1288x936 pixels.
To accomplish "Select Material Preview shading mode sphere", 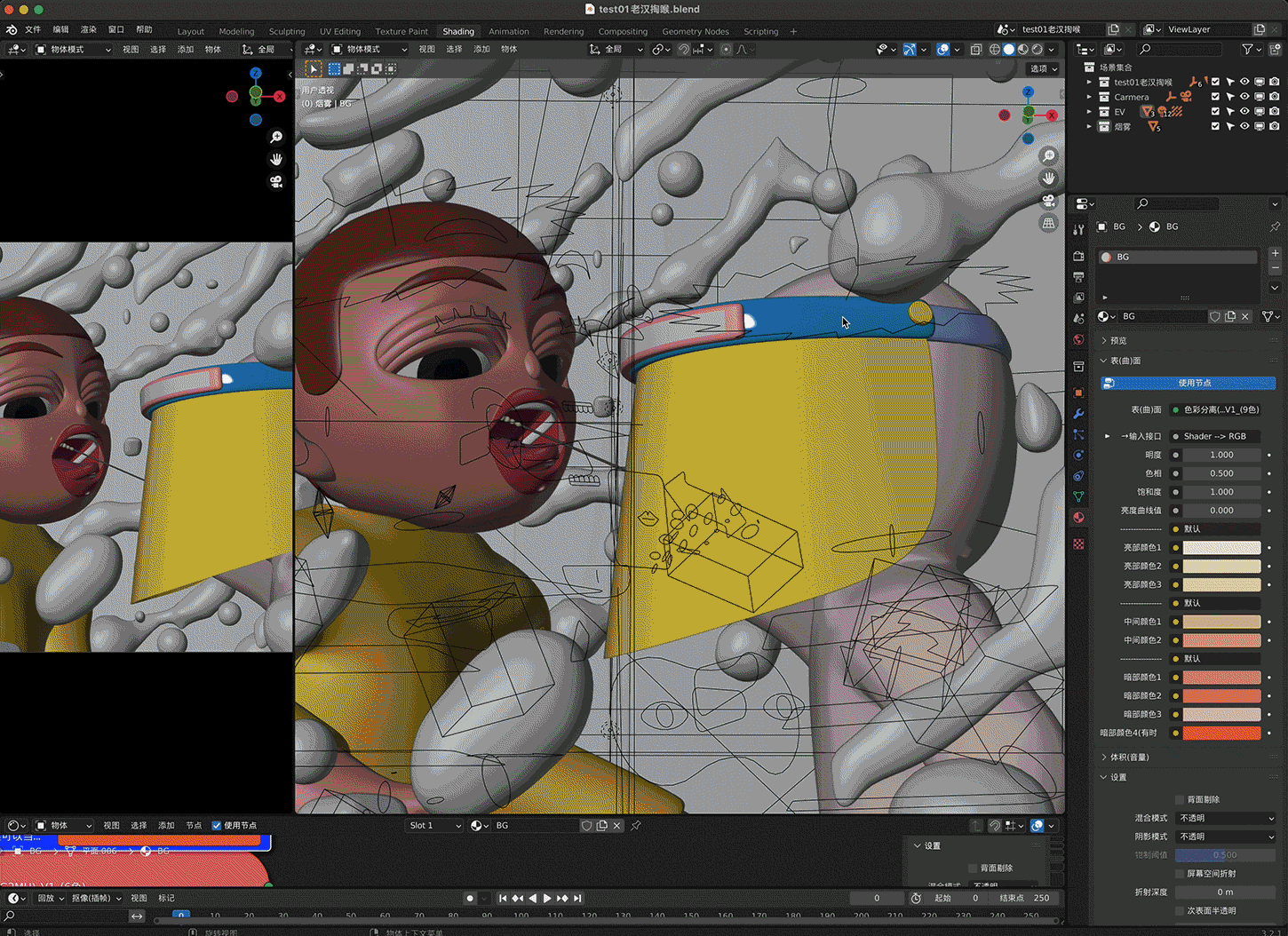I will (x=1022, y=50).
